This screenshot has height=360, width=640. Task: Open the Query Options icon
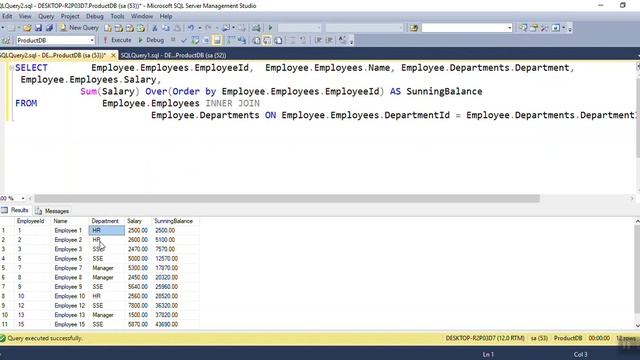click(x=206, y=40)
